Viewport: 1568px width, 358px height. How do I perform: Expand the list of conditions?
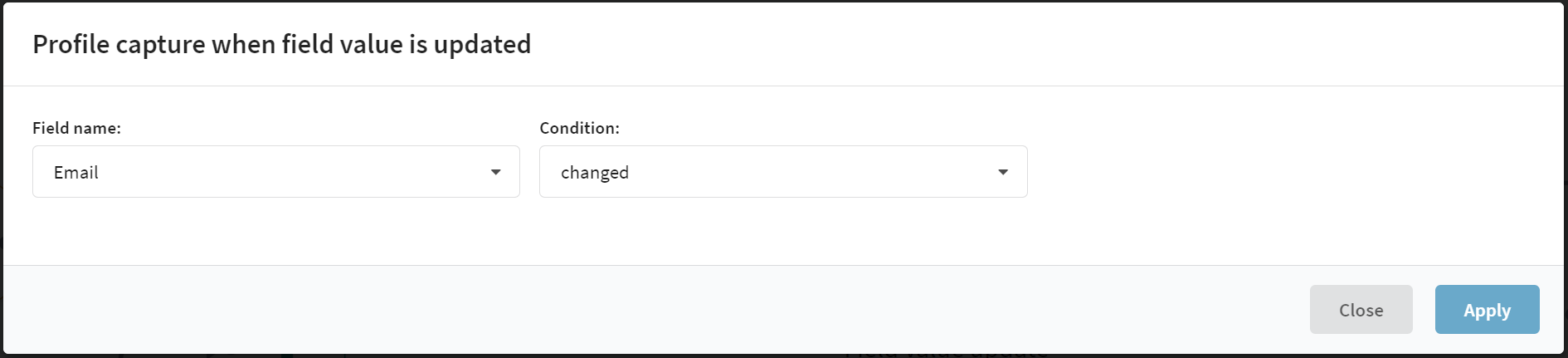tap(783, 172)
